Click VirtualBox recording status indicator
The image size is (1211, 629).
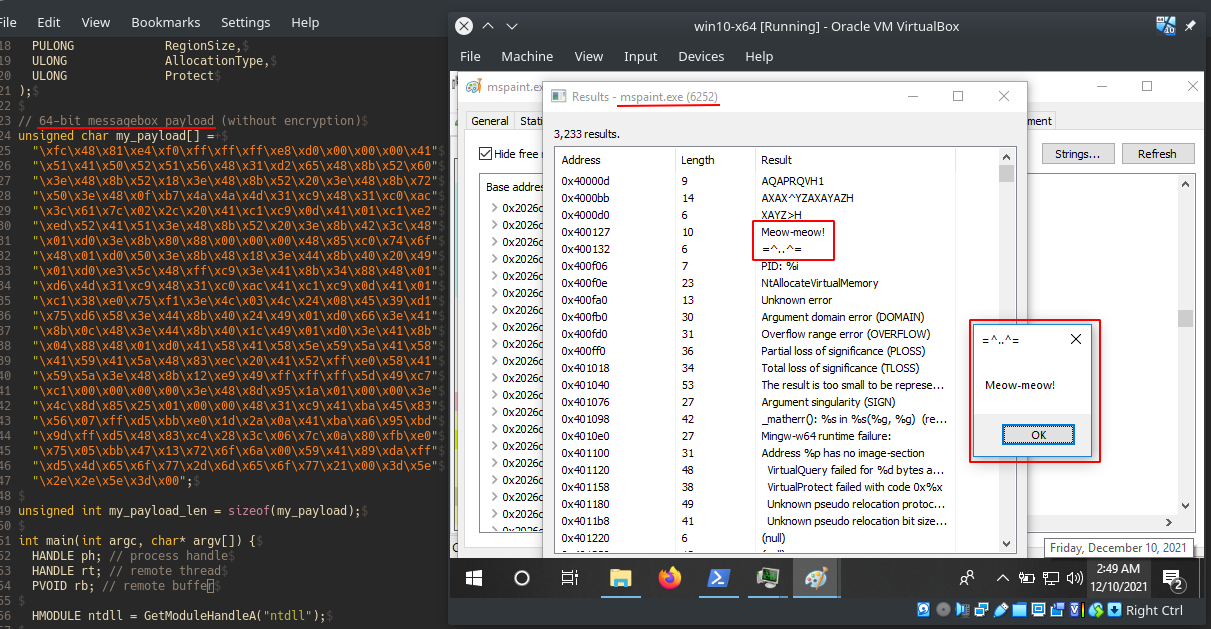click(x=1056, y=610)
